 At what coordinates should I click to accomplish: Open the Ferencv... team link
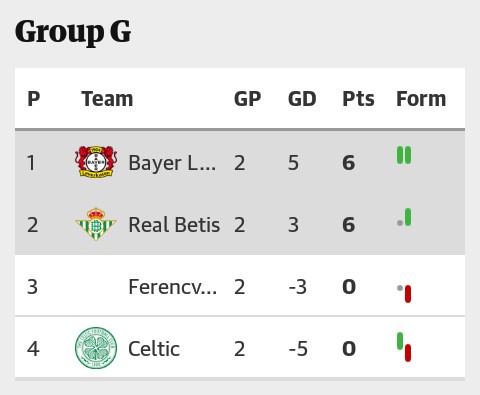click(173, 287)
